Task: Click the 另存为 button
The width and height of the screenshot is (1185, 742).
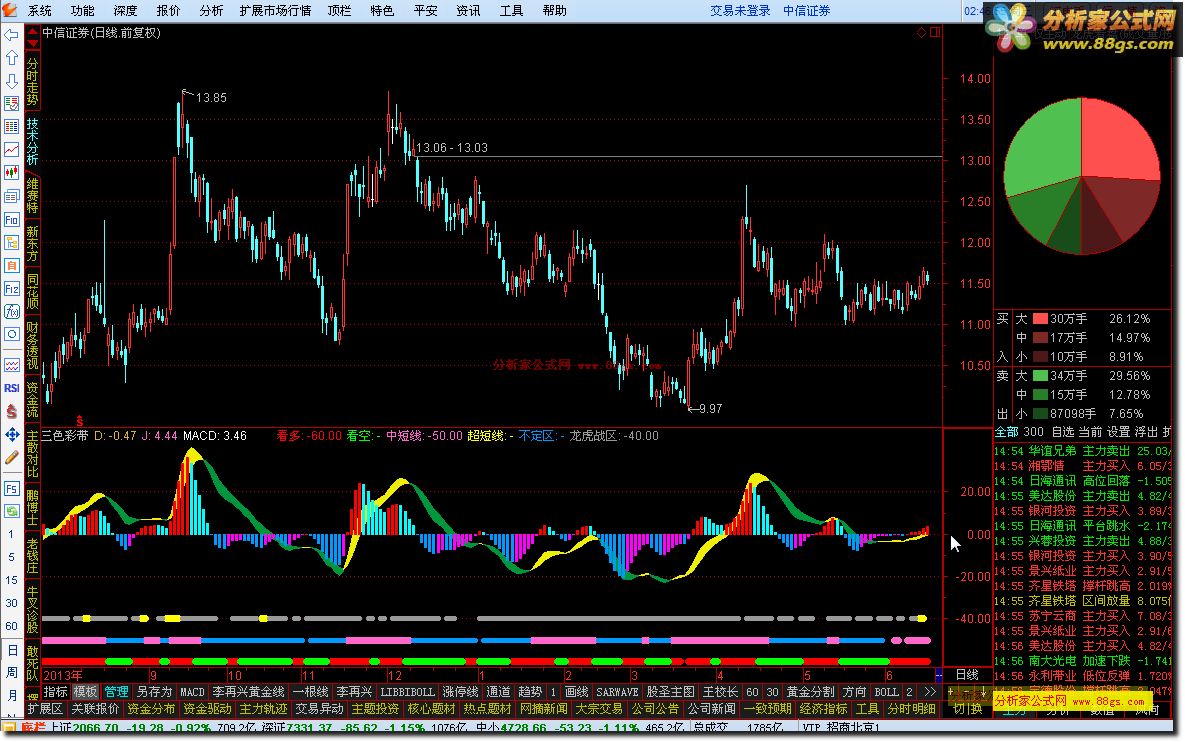Action: coord(154,691)
